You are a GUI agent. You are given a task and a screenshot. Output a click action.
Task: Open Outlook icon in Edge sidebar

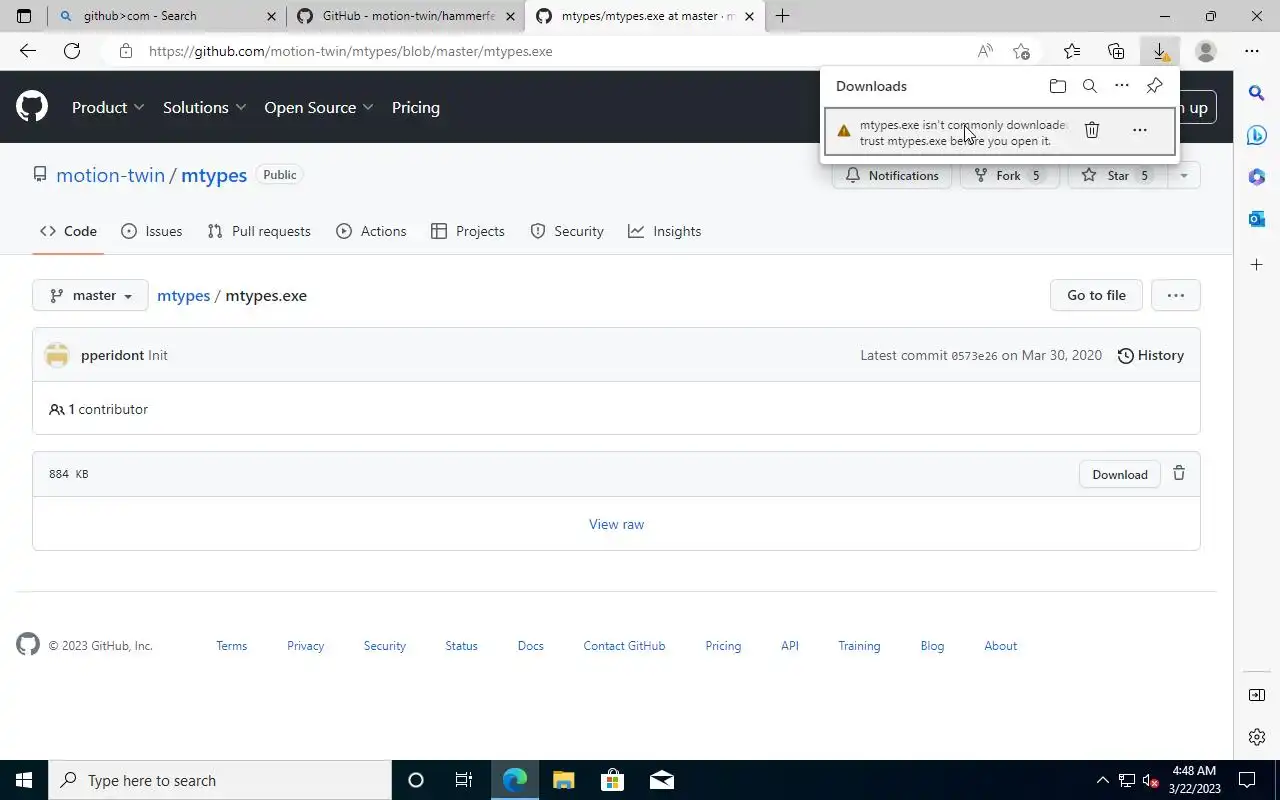click(x=1257, y=218)
